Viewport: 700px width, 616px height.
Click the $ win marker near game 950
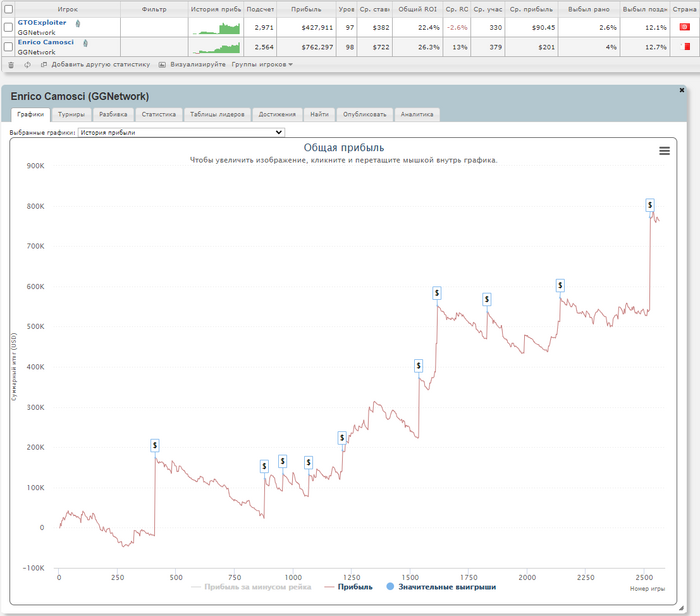pos(282,461)
